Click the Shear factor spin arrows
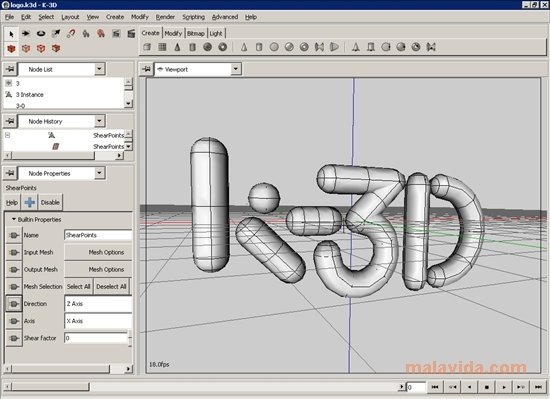The height and width of the screenshot is (399, 550). tap(130, 338)
